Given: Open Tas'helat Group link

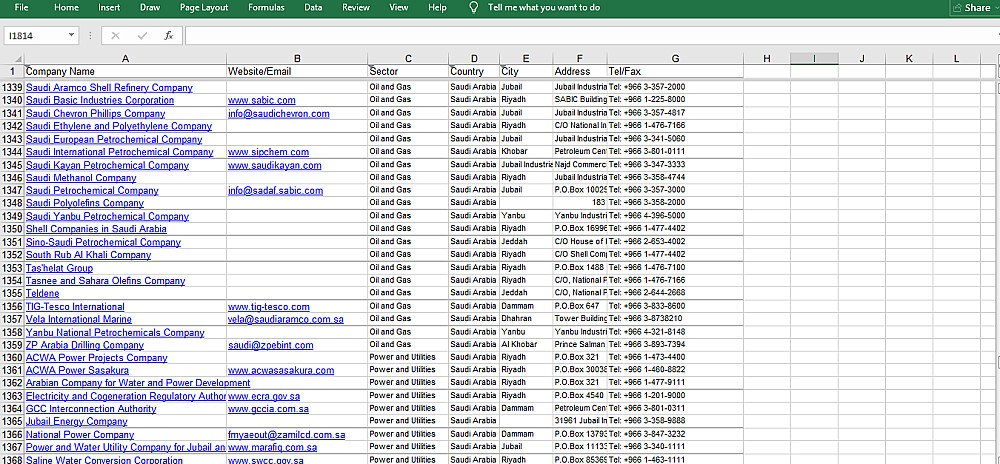Looking at the screenshot, I should (x=59, y=268).
